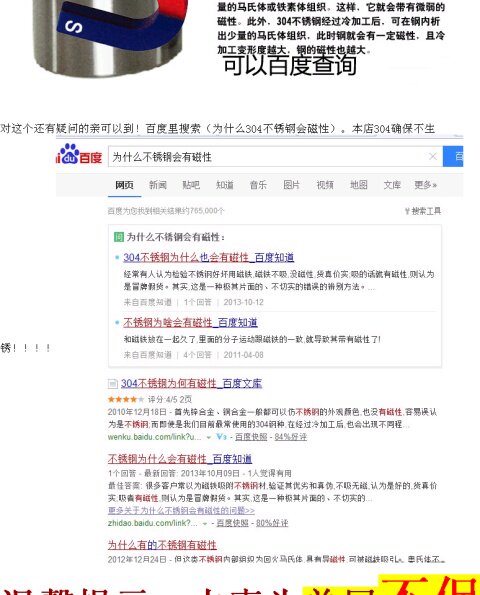Screen dimensions: 480x595
Task: Expand the 更多 menu
Action: tap(425, 185)
